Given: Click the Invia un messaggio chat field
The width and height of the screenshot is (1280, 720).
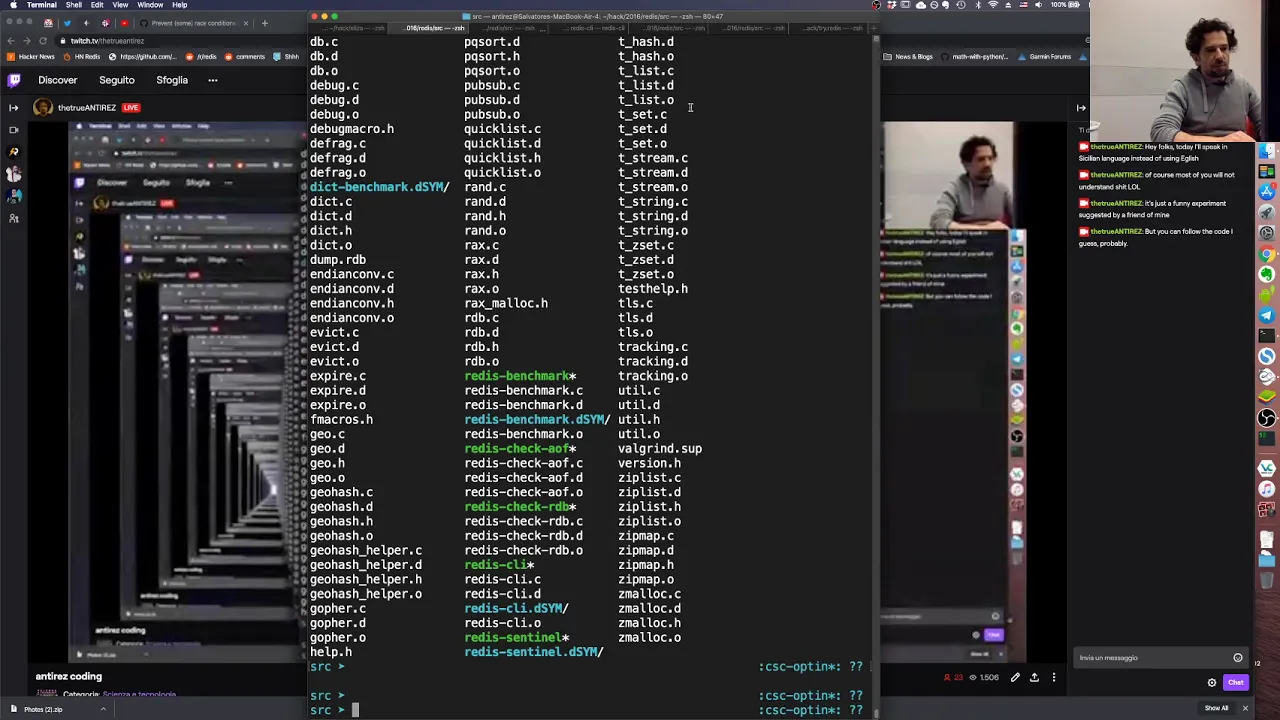Looking at the screenshot, I should pyautogui.click(x=1160, y=658).
